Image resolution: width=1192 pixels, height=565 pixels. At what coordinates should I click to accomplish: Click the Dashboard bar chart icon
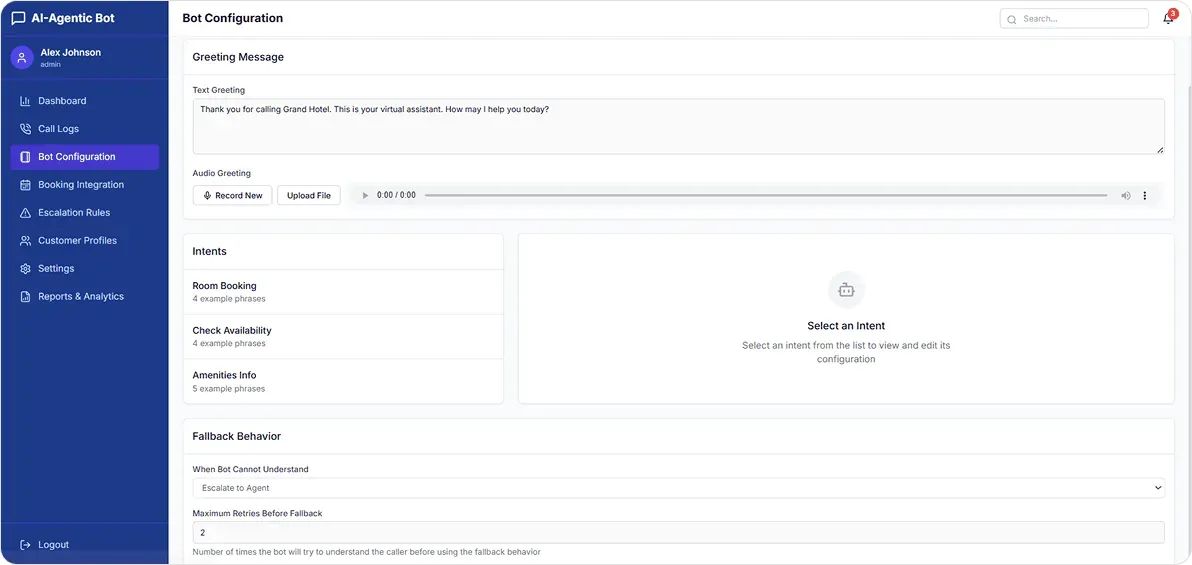click(25, 101)
